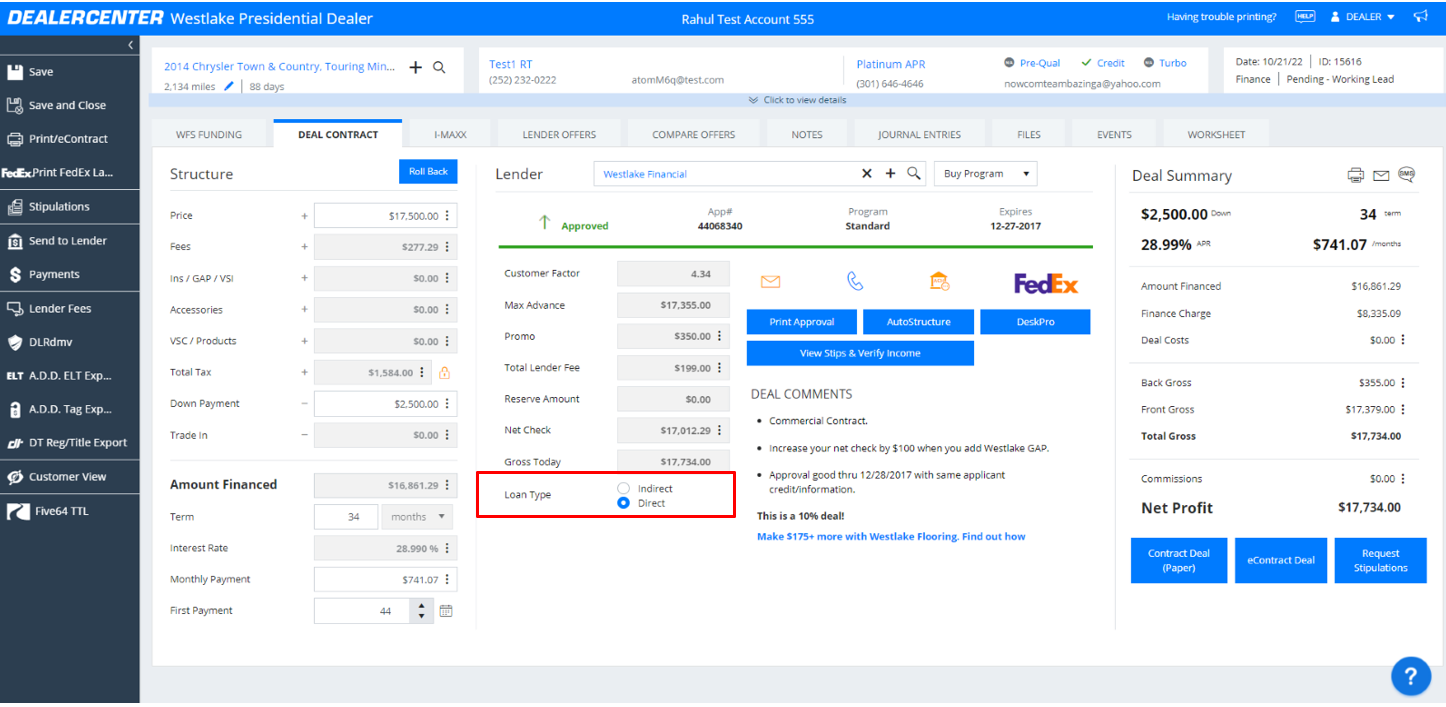The height and width of the screenshot is (707, 1446).
Task: Click the Total Tax lock icon
Action: click(445, 373)
